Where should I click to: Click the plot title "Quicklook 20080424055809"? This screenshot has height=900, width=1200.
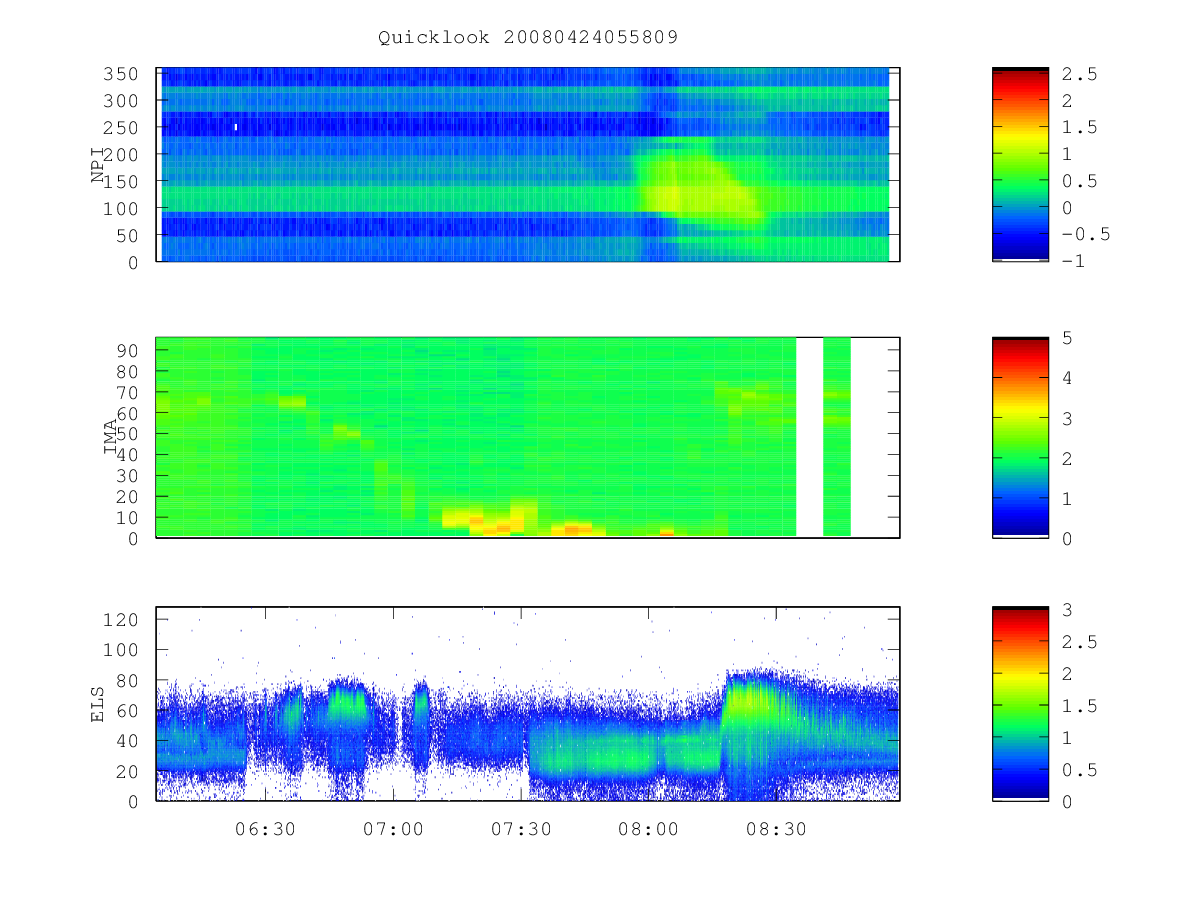point(528,38)
